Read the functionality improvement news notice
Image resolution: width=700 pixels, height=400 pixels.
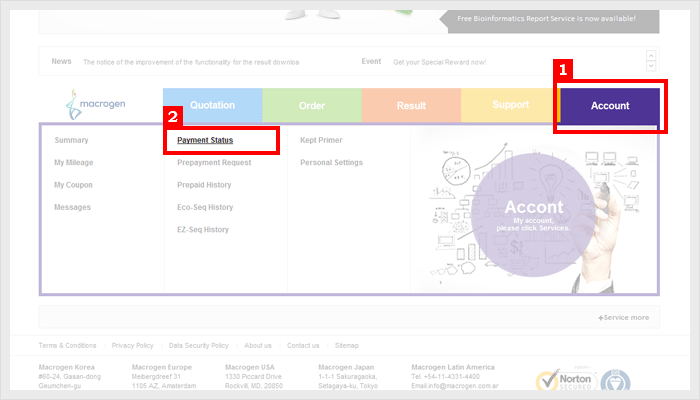(191, 62)
